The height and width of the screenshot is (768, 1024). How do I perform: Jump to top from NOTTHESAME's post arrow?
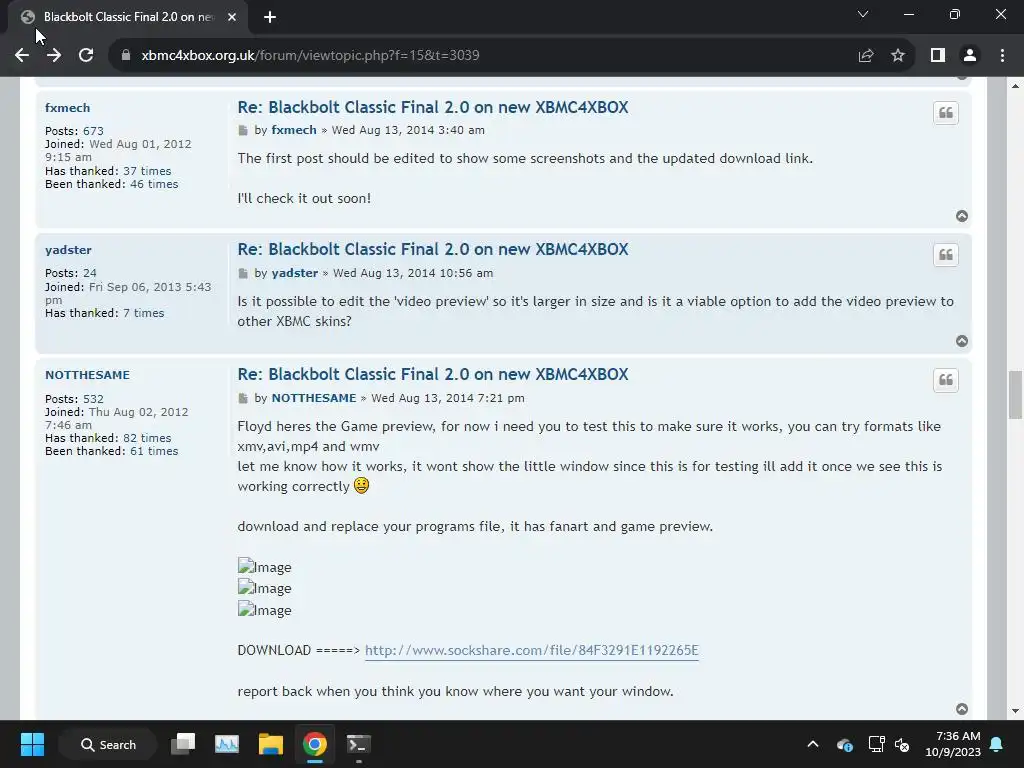point(961,709)
